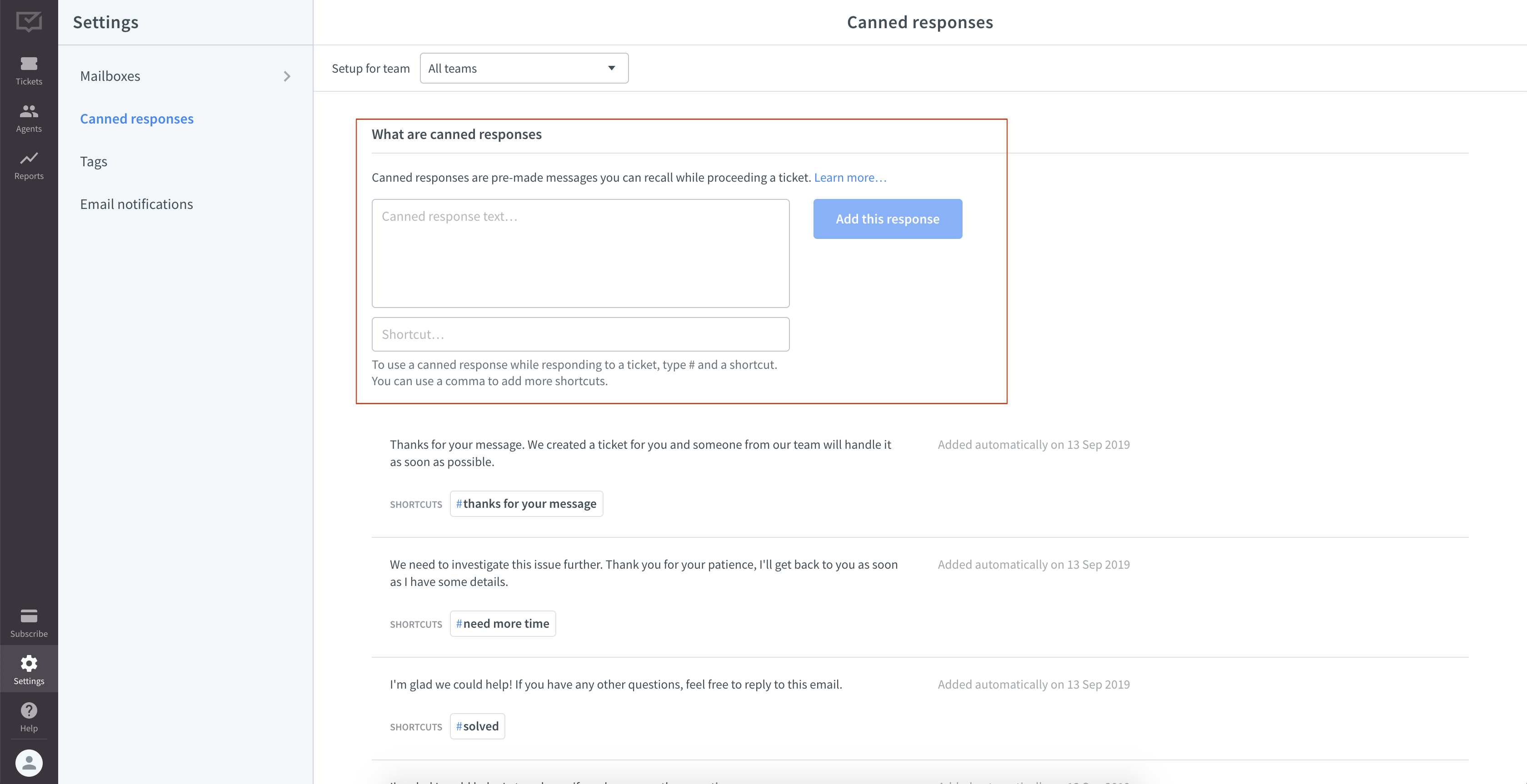
Task: Click the Add this response button
Action: [888, 218]
